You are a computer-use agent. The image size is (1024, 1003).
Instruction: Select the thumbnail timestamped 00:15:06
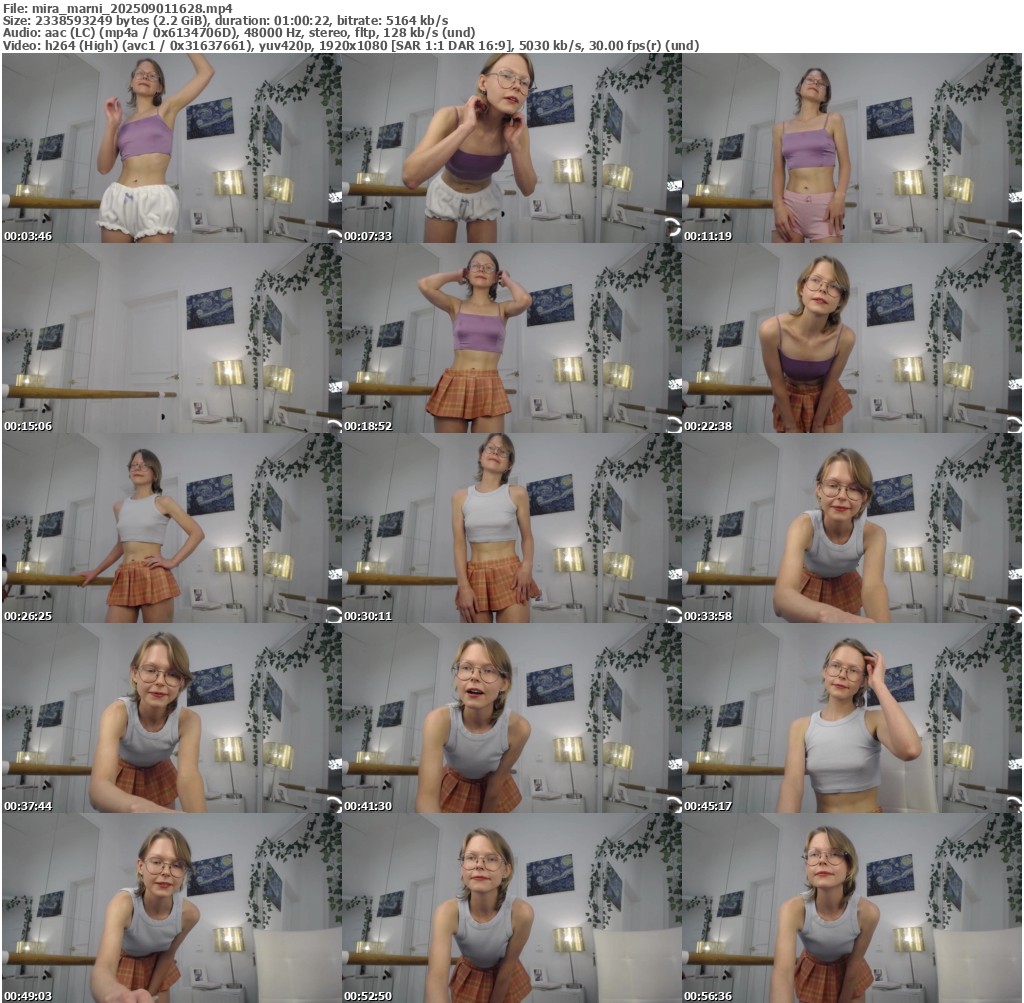[172, 338]
